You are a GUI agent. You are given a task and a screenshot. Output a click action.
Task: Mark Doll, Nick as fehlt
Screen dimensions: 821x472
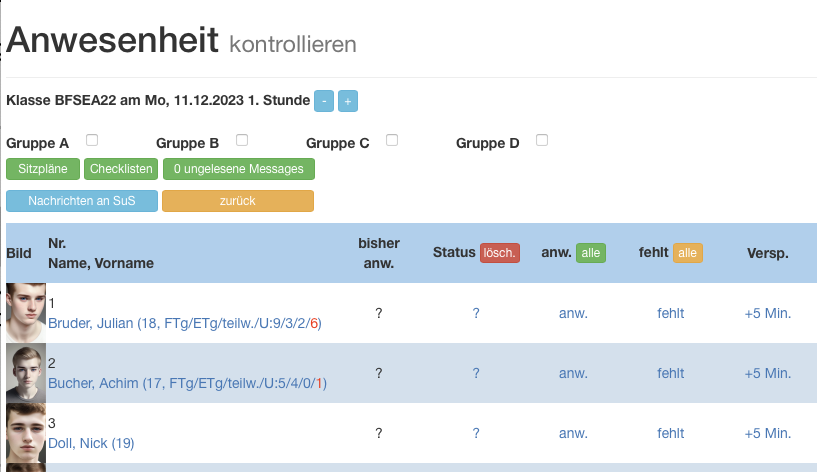tap(671, 433)
